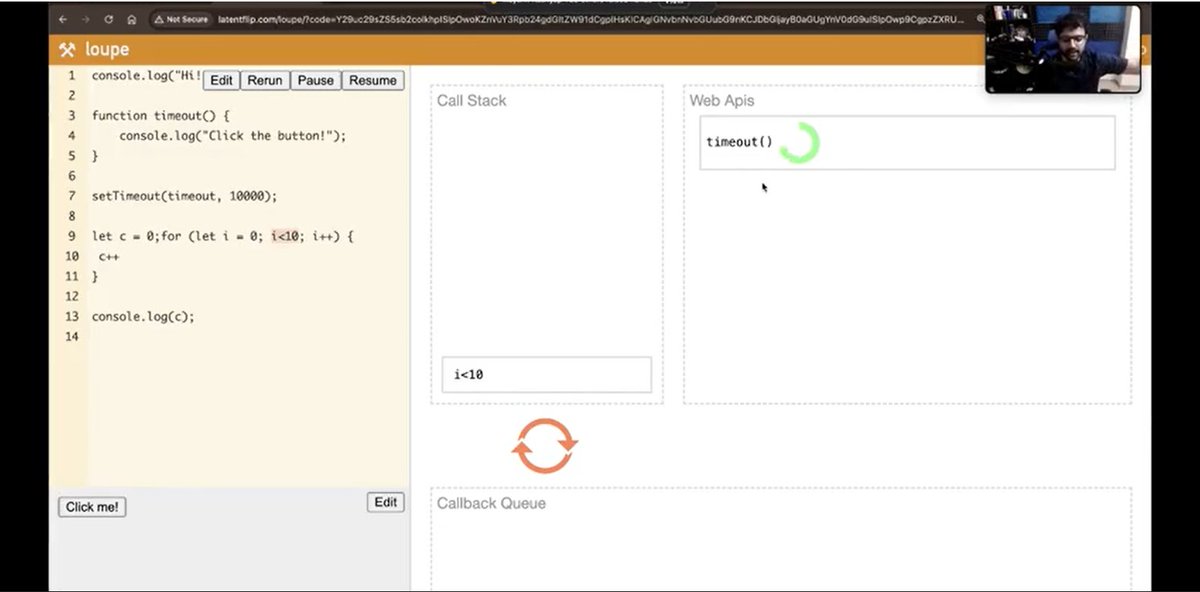This screenshot has width=1200, height=592.
Task: Click the 'Call Stack' panel label
Action: point(472,100)
